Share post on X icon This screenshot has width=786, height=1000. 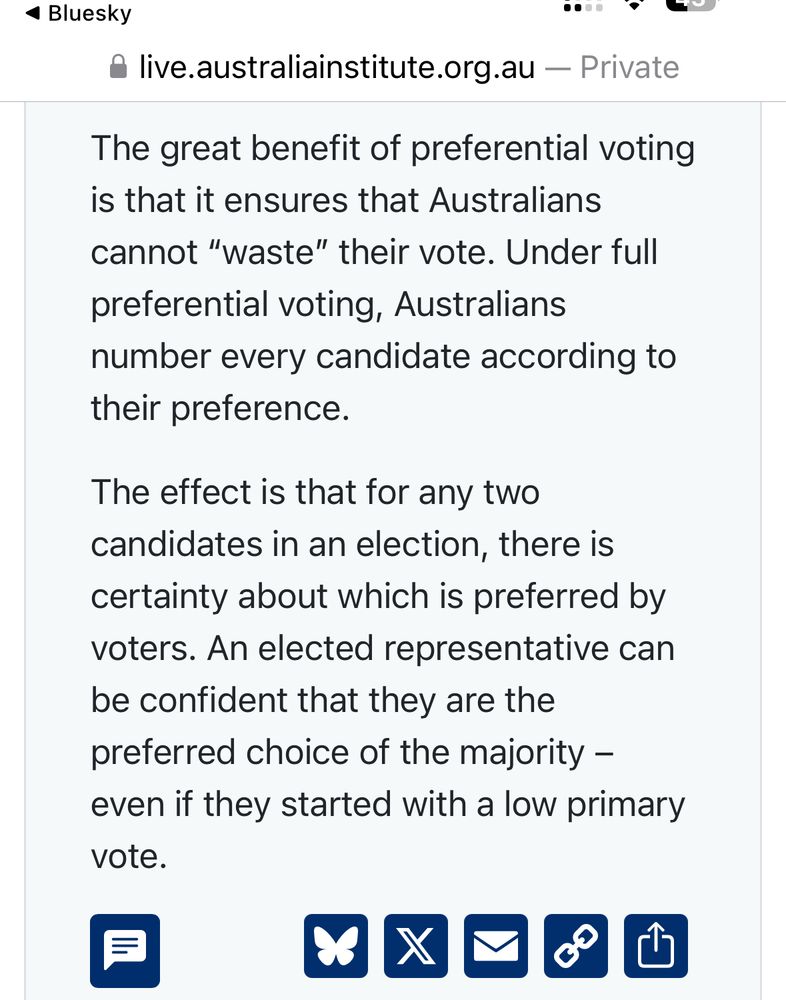point(416,946)
